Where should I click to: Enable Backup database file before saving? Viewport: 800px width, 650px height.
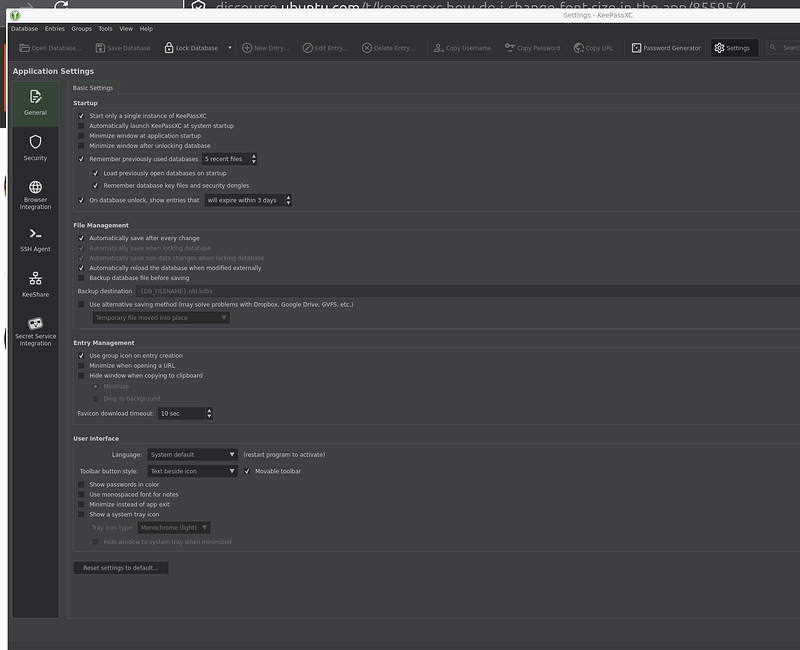81,278
